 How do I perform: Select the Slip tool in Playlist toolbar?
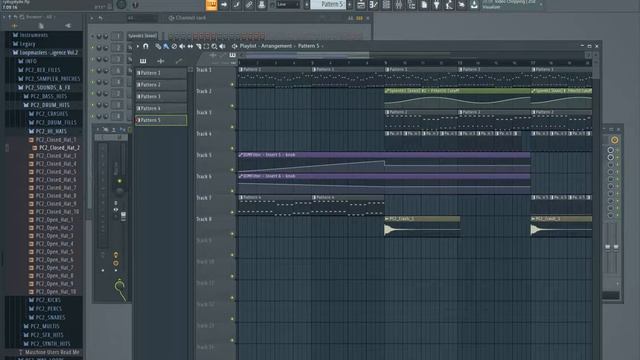click(190, 47)
